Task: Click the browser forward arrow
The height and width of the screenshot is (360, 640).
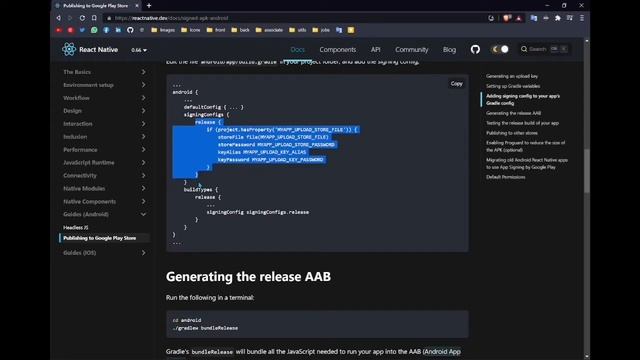Action: (70, 18)
